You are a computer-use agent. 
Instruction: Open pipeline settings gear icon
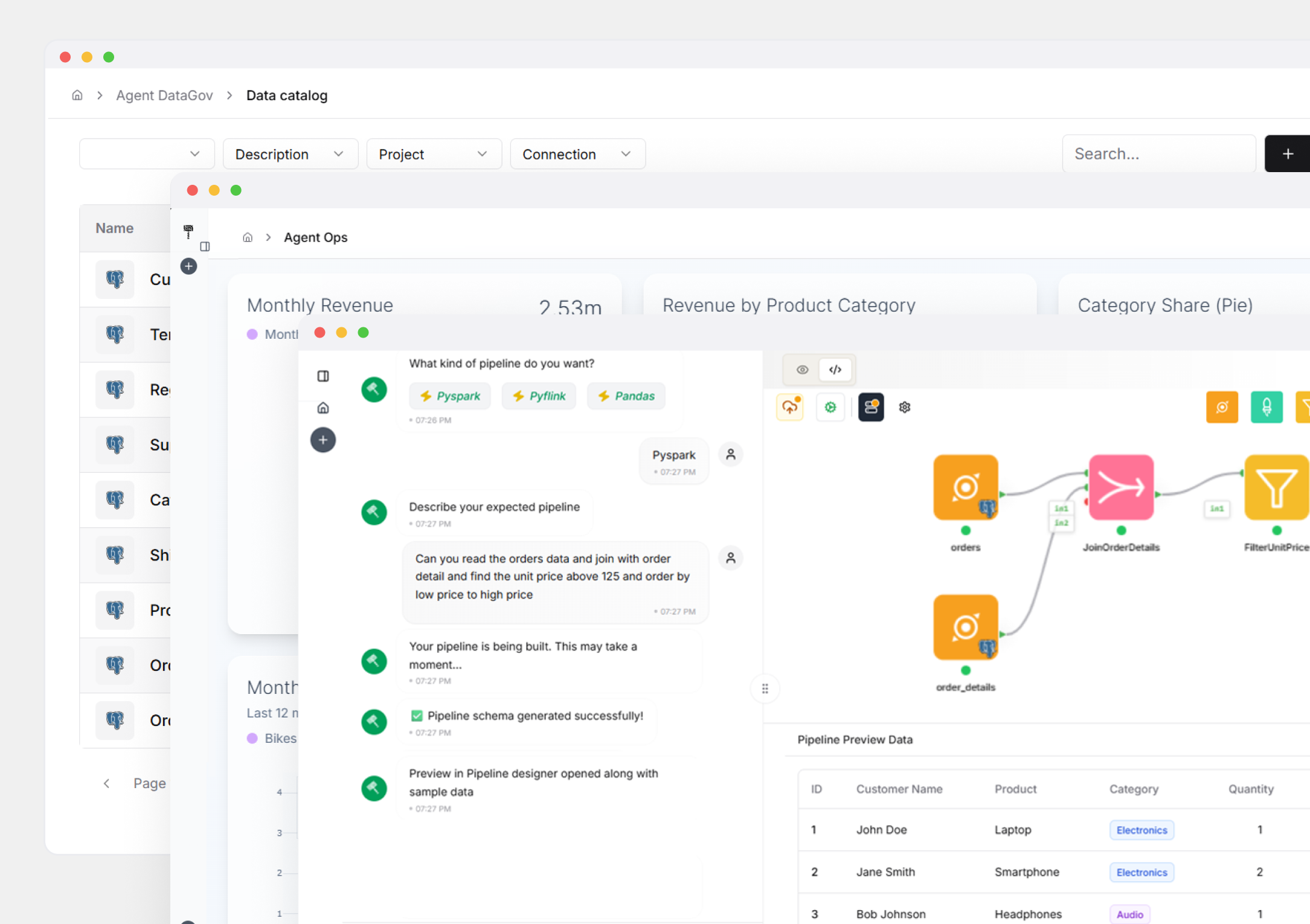click(x=904, y=407)
